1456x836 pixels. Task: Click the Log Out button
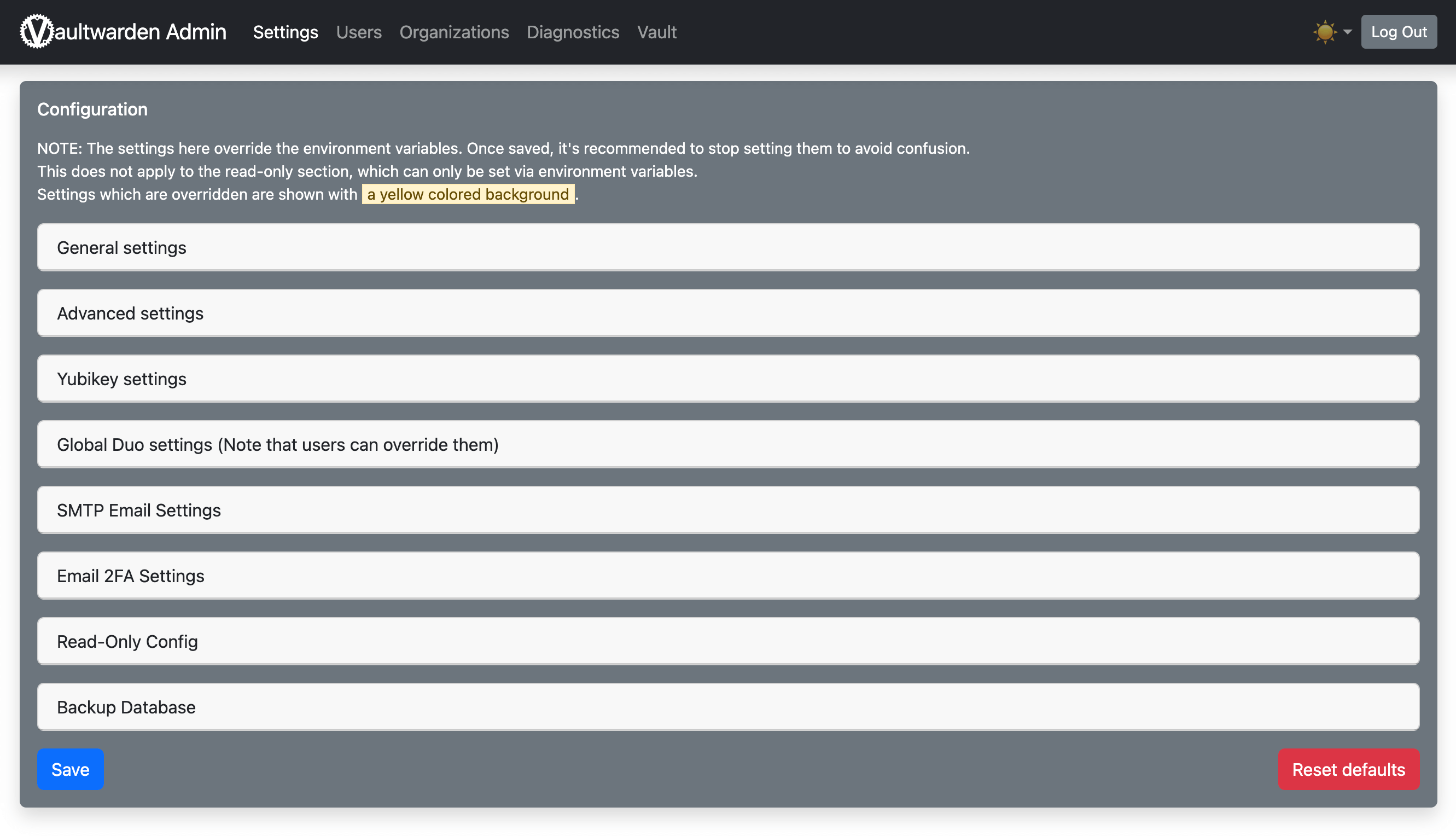1399,32
